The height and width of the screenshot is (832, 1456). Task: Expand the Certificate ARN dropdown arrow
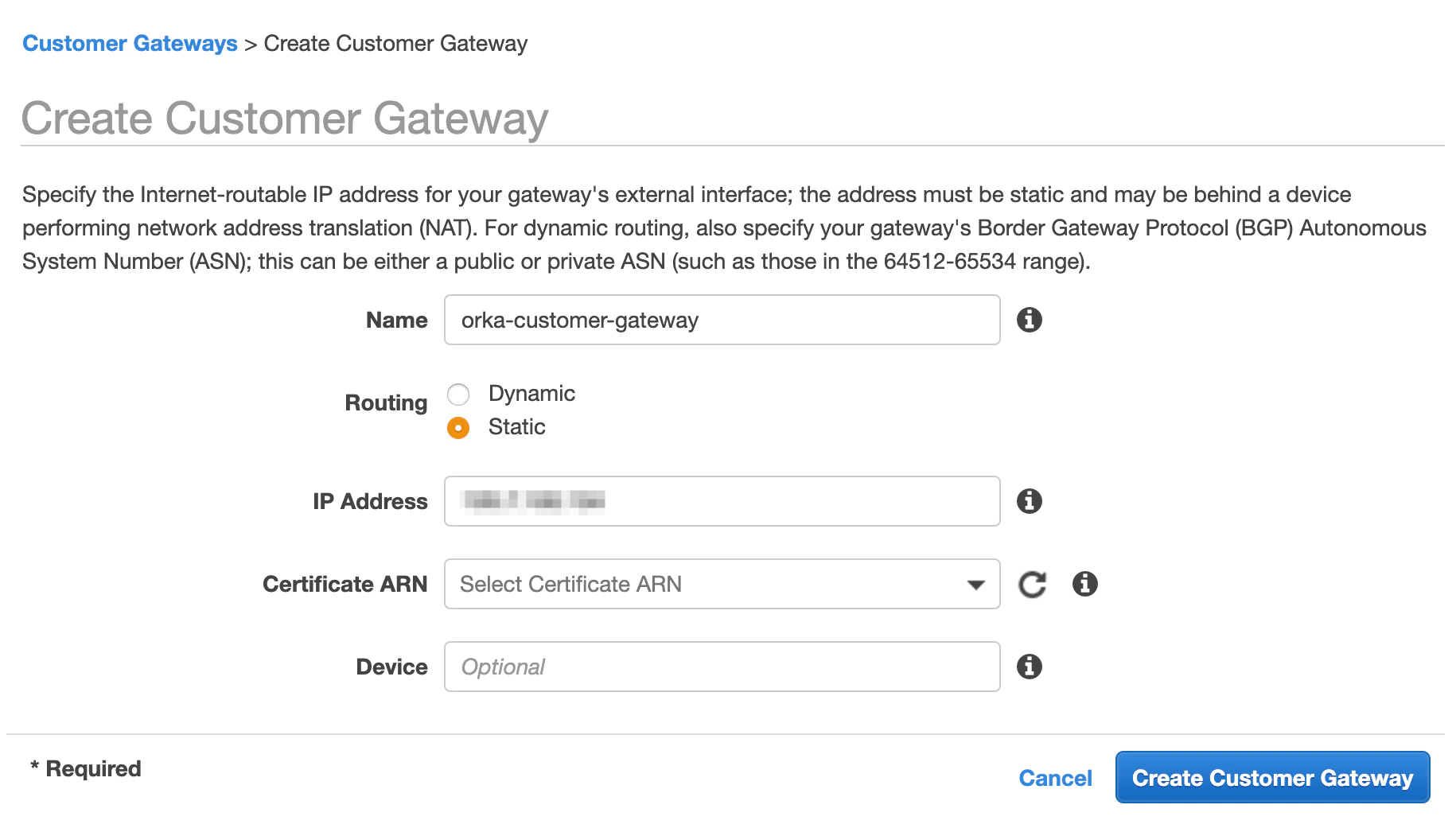976,584
